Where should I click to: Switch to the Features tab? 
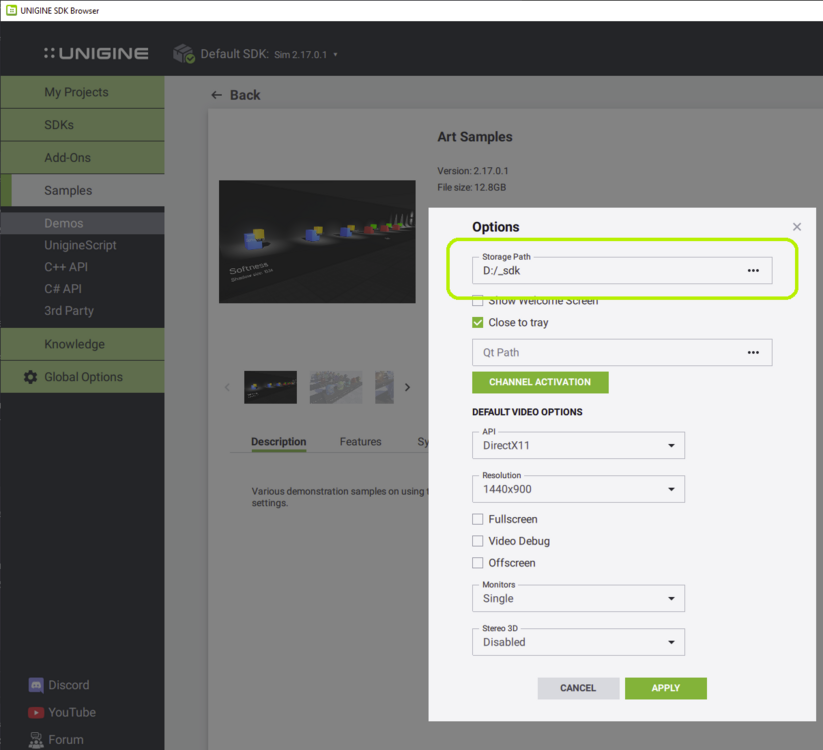coord(360,441)
